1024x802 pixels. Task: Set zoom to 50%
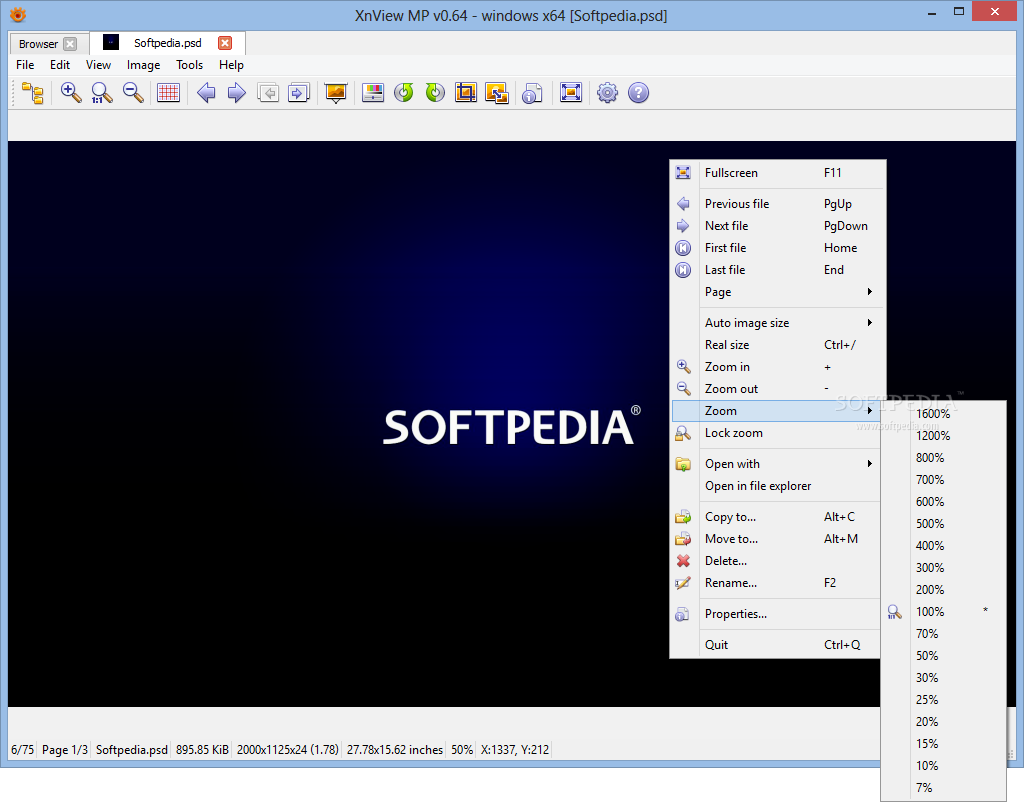(944, 656)
